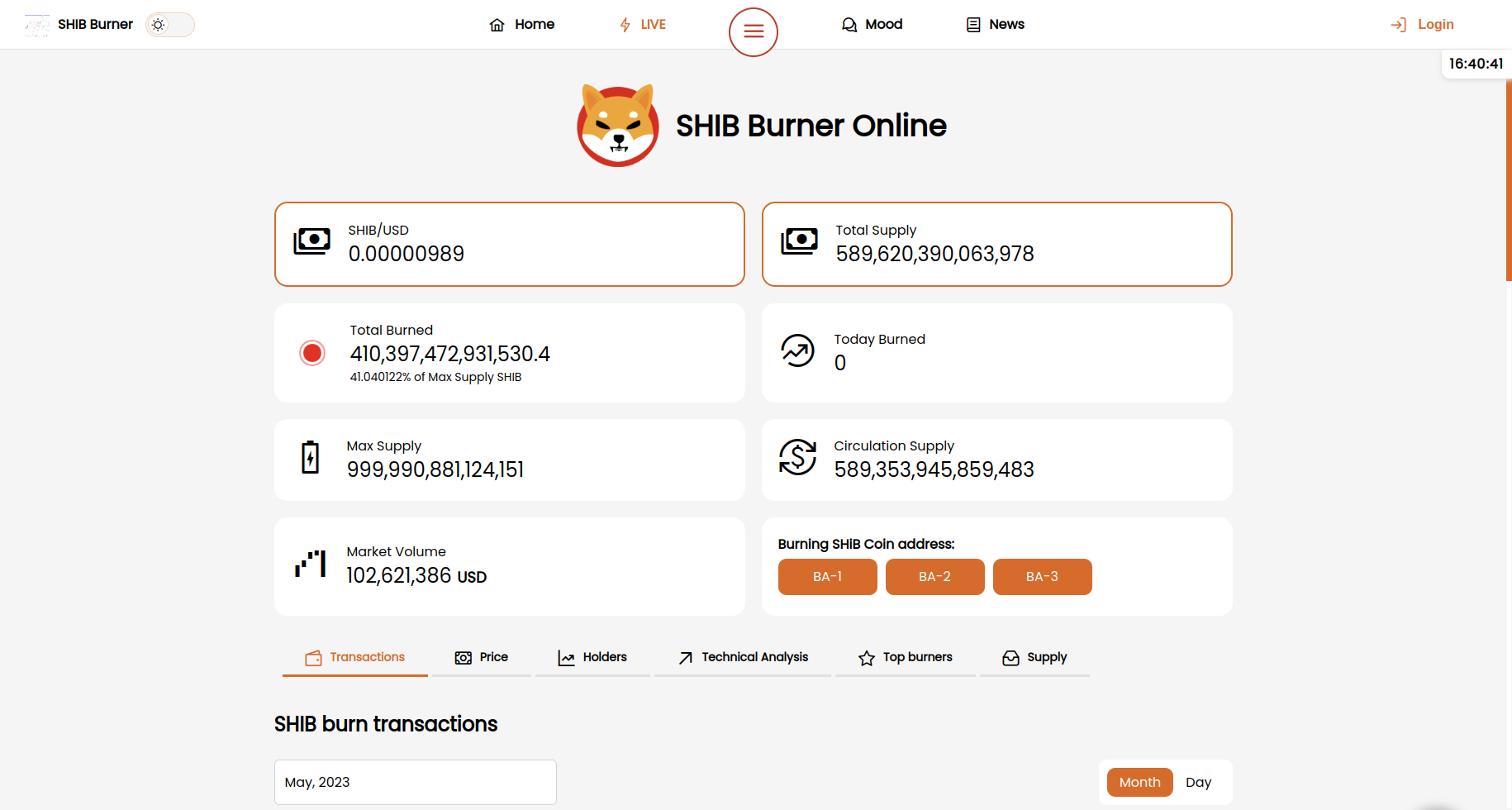The width and height of the screenshot is (1512, 810).
Task: Switch to the Holders tab
Action: [592, 658]
